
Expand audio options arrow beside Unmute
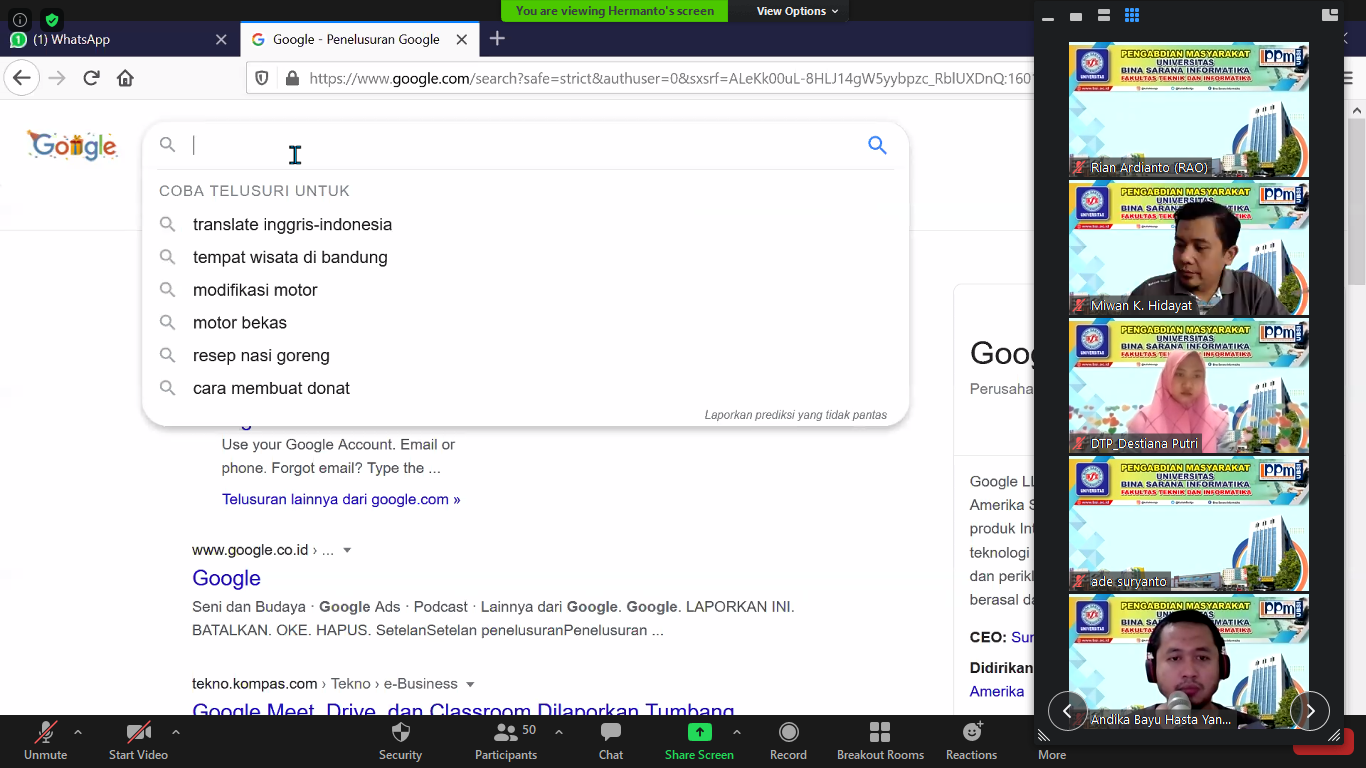coord(78,732)
